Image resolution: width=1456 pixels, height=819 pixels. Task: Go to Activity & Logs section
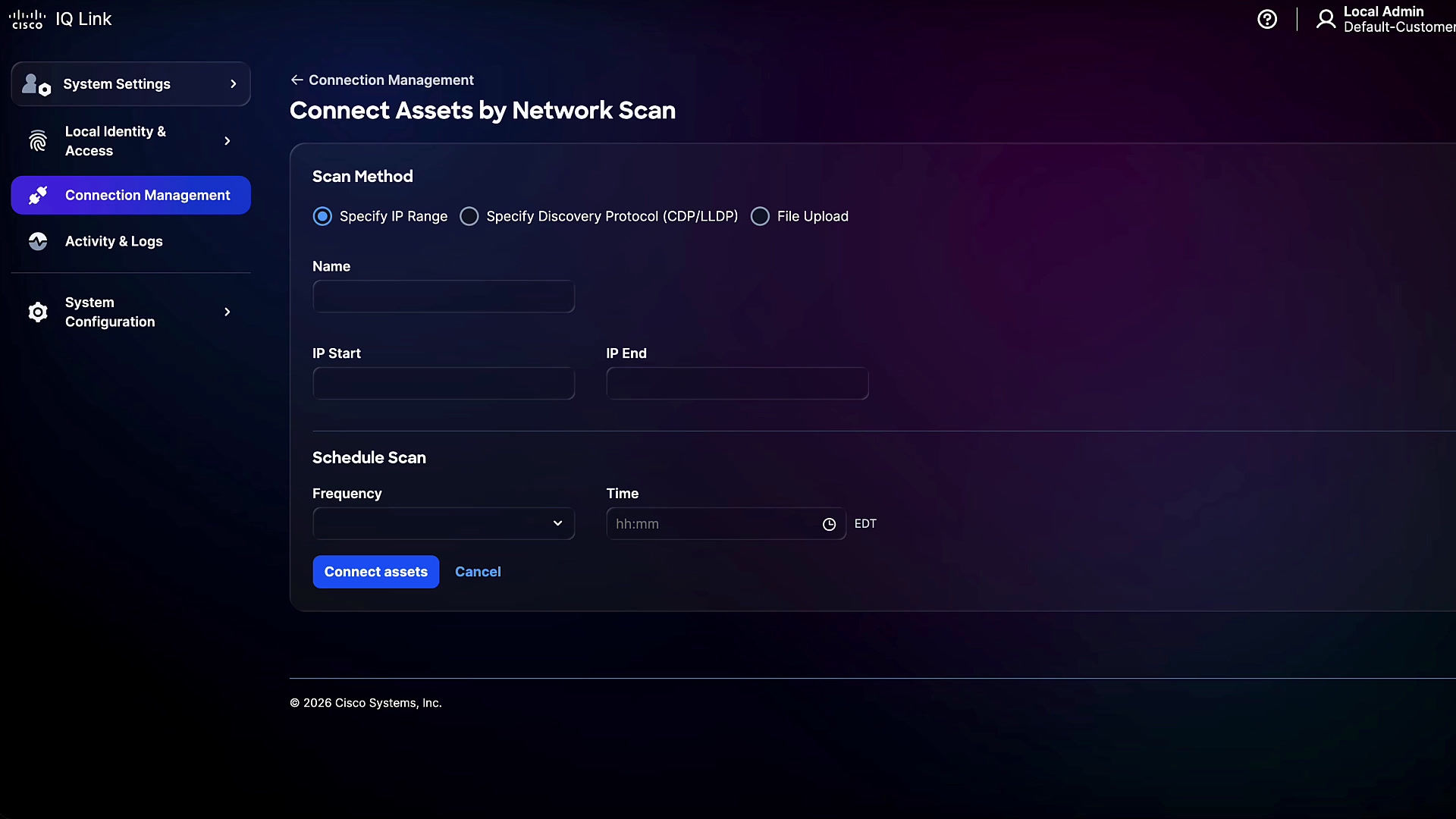tap(130, 241)
